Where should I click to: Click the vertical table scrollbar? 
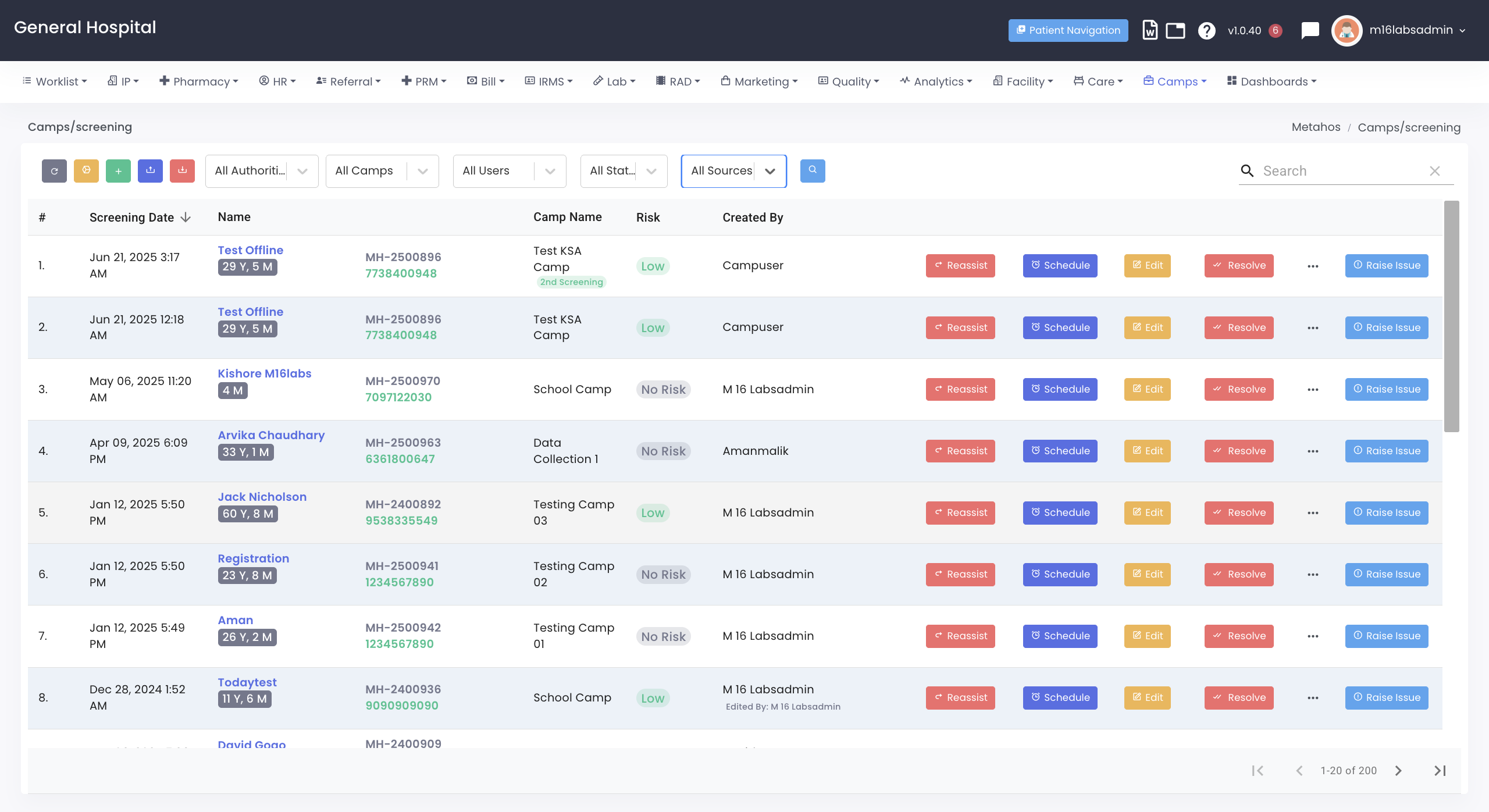tap(1451, 317)
